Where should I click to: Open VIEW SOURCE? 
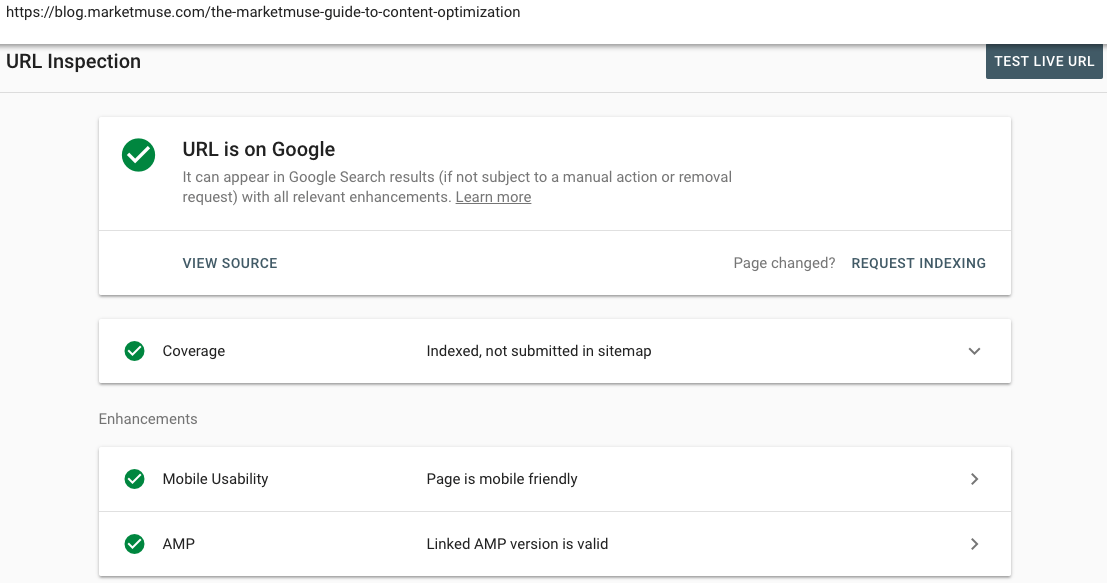click(230, 263)
